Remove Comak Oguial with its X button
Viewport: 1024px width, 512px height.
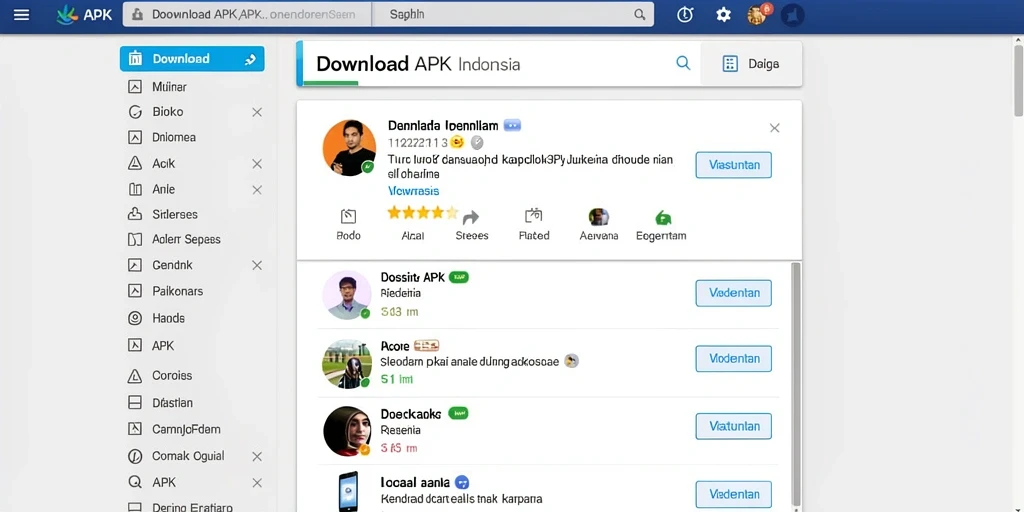[257, 456]
